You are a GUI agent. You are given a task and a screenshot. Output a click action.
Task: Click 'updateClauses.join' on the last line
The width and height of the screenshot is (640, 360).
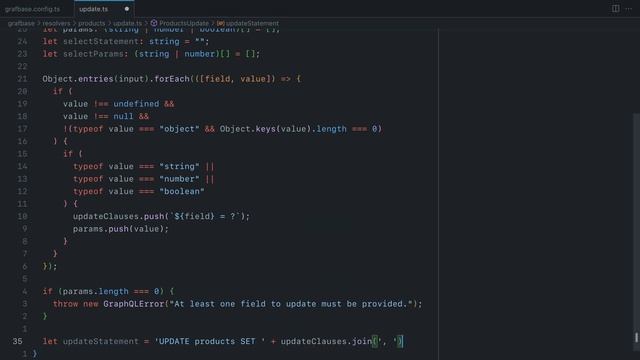point(326,341)
